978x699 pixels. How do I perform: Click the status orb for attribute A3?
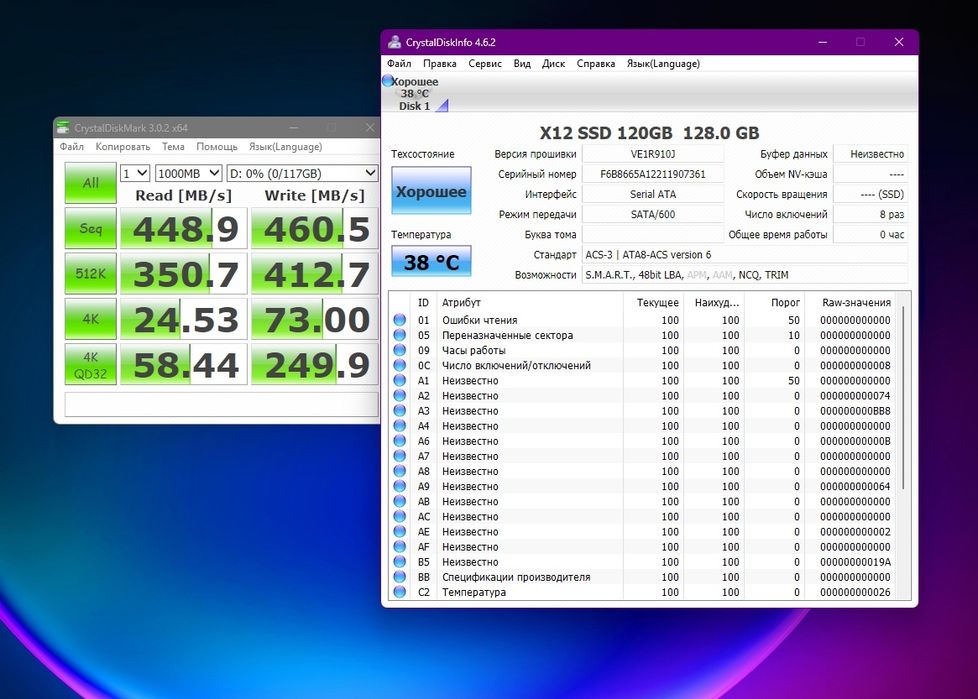click(x=400, y=411)
